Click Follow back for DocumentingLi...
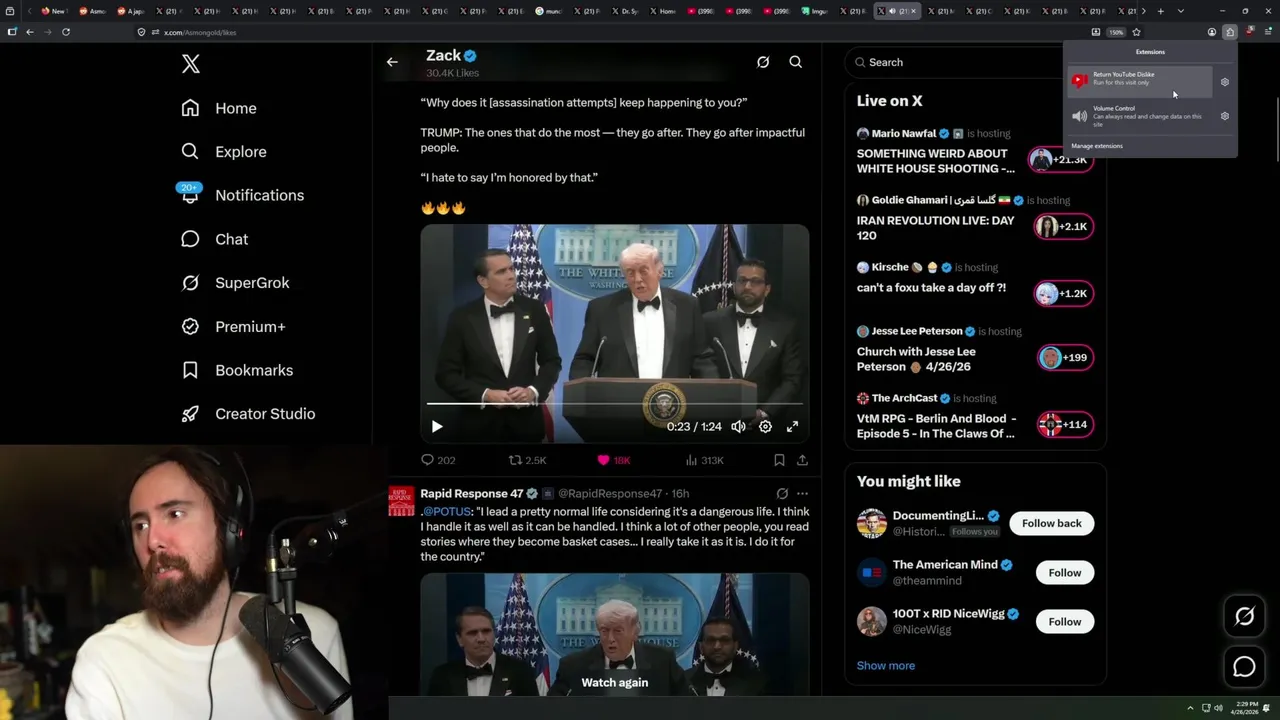This screenshot has width=1280, height=720. pos(1051,523)
